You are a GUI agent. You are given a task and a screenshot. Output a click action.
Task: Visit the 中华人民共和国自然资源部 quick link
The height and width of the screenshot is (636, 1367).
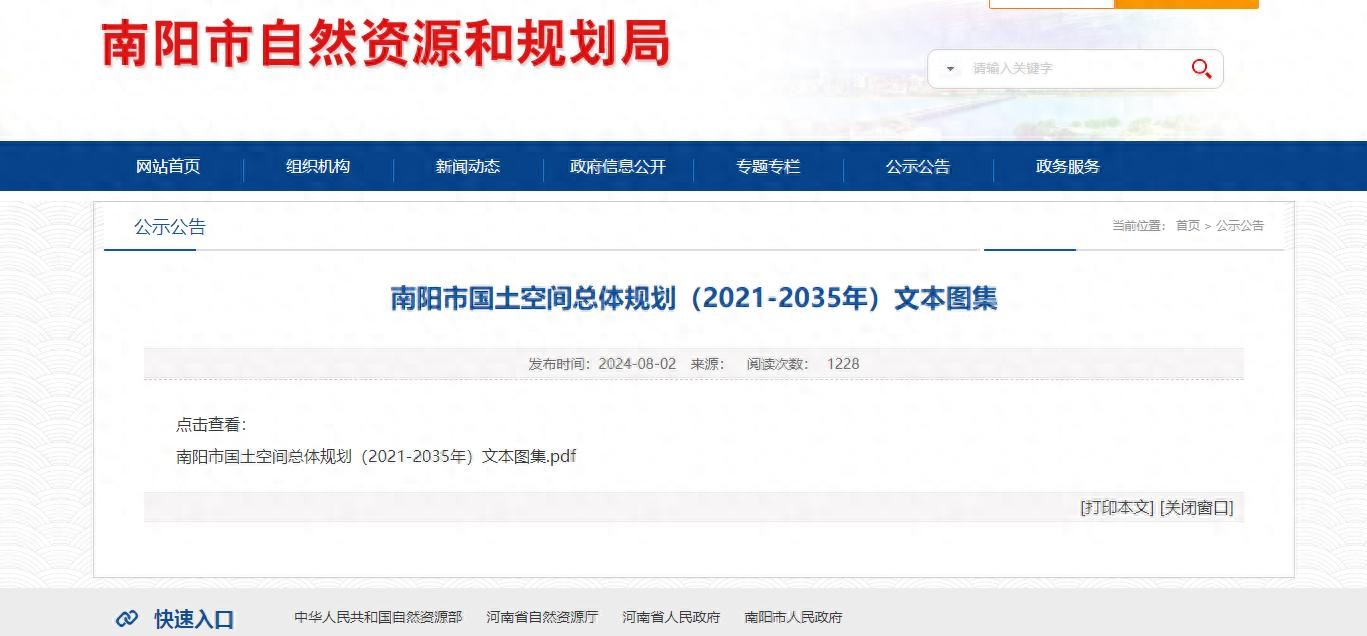click(x=378, y=617)
